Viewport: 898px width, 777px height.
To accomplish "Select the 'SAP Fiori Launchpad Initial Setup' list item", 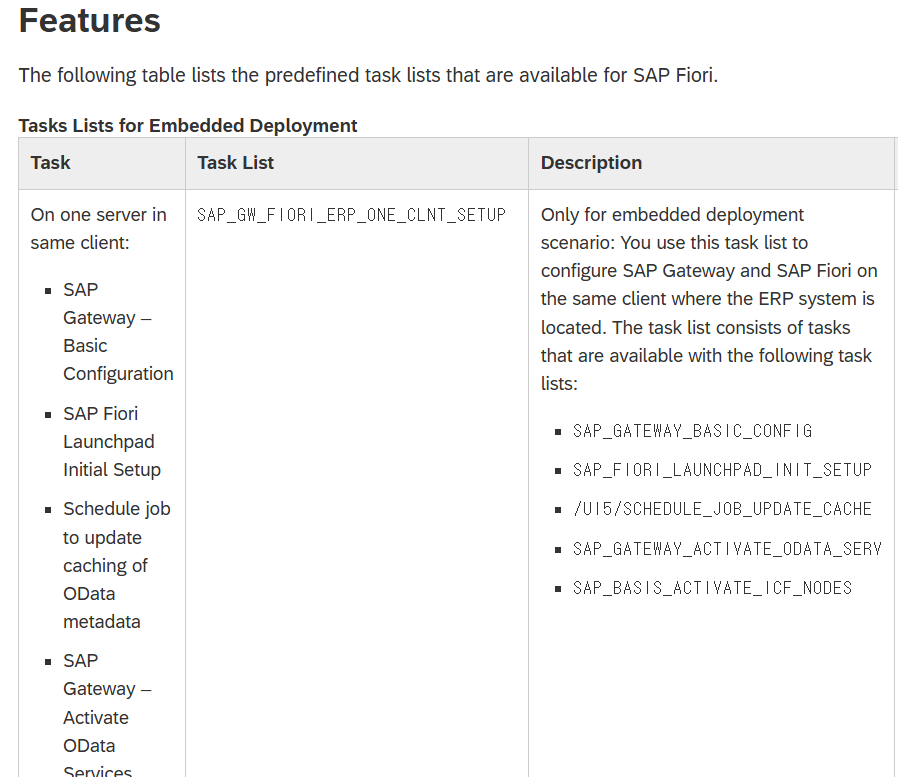I will 111,441.
